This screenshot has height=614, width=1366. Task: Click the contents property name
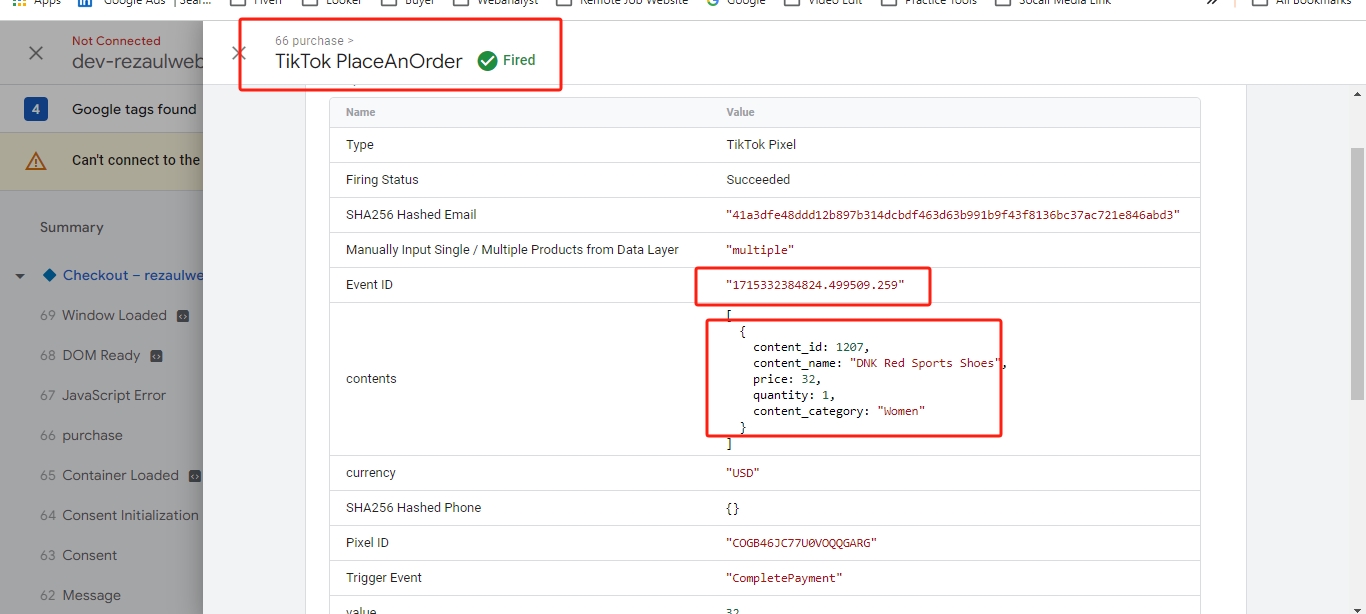point(371,379)
